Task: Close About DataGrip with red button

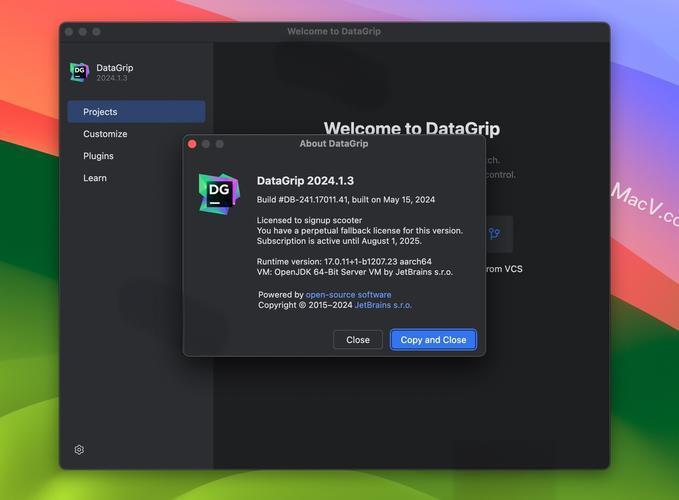Action: click(x=192, y=144)
